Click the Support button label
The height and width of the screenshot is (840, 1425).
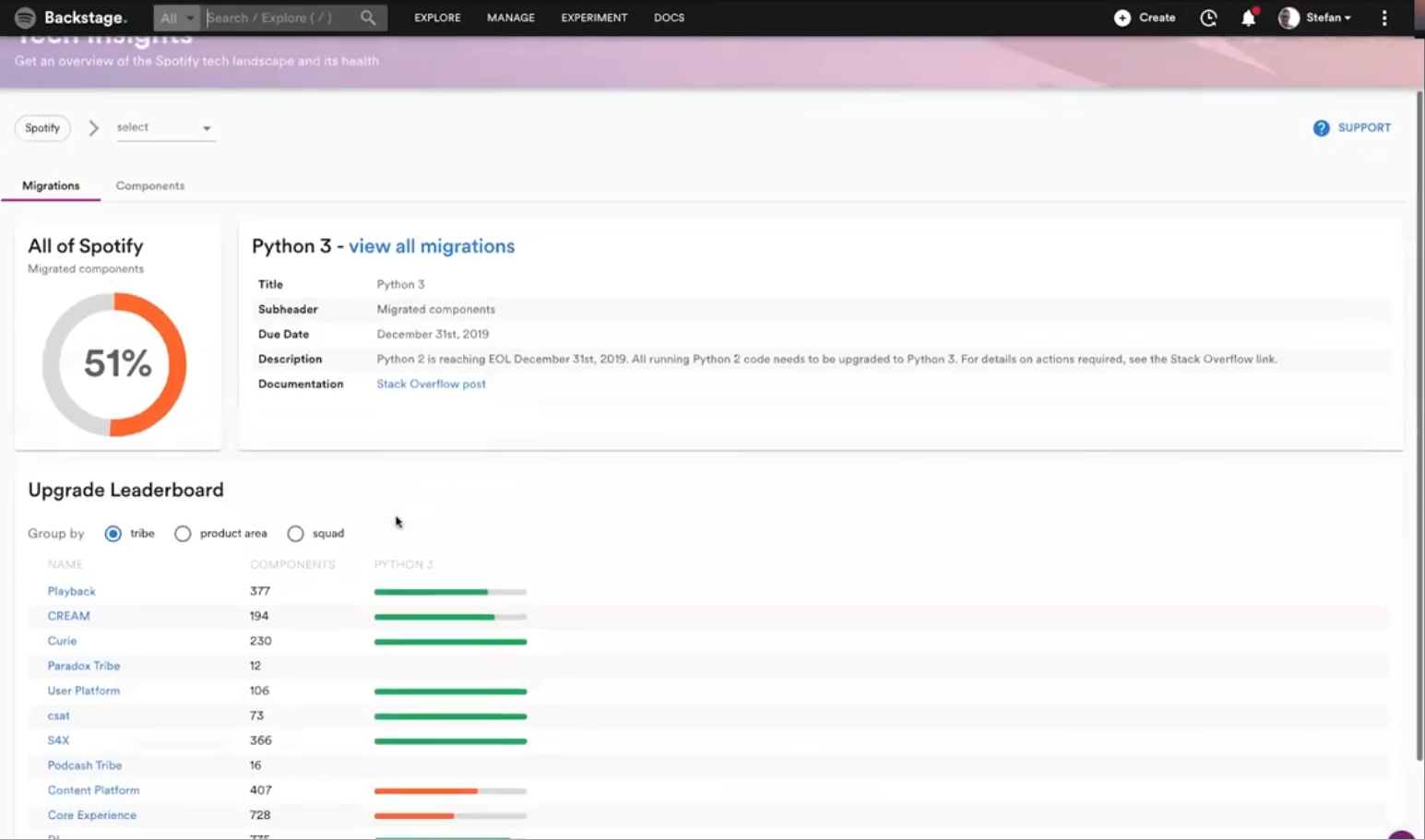coord(1364,128)
